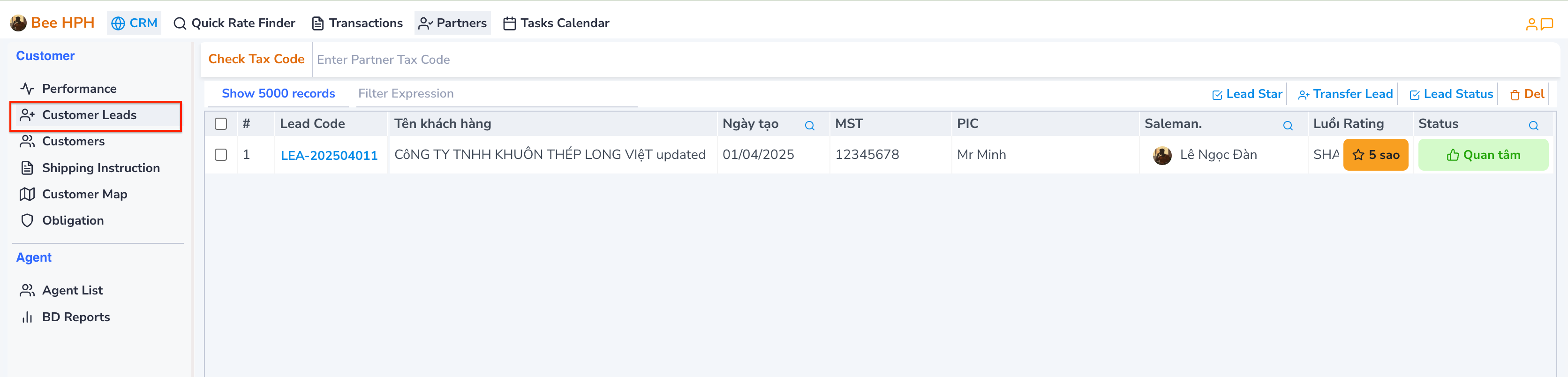Open the CRM menu
This screenshot has height=377, width=1568.
point(135,23)
